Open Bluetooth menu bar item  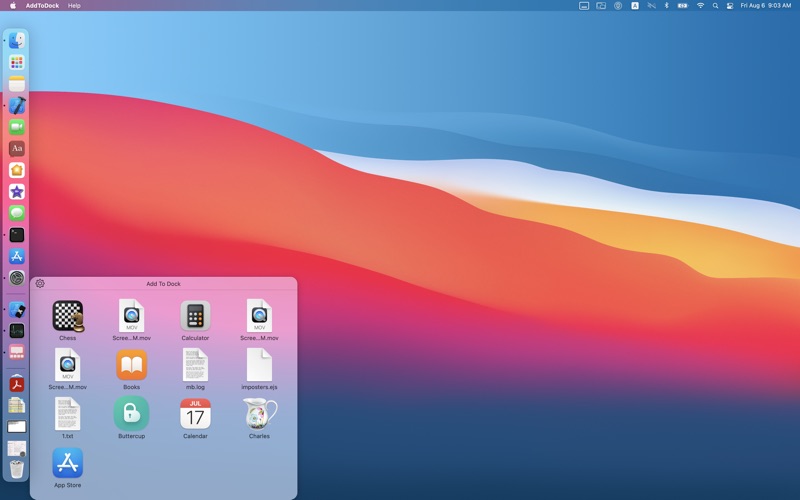(x=666, y=6)
